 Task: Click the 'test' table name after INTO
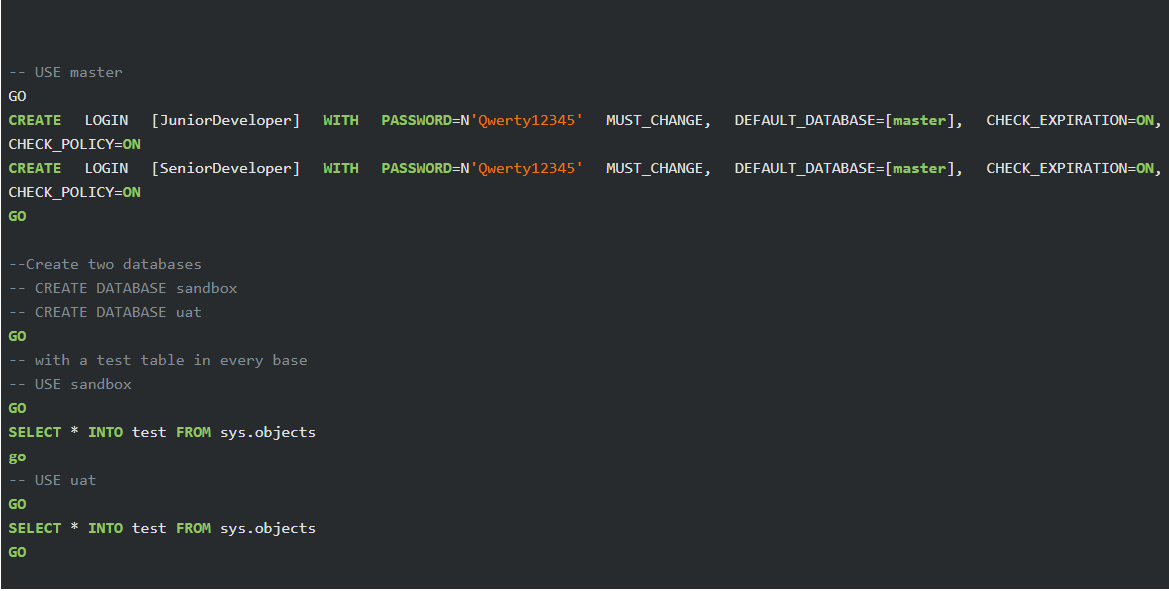pos(148,431)
